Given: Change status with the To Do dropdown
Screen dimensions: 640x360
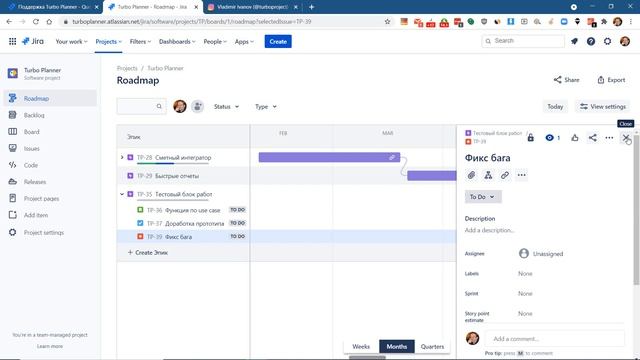Looking at the screenshot, I should [x=483, y=197].
